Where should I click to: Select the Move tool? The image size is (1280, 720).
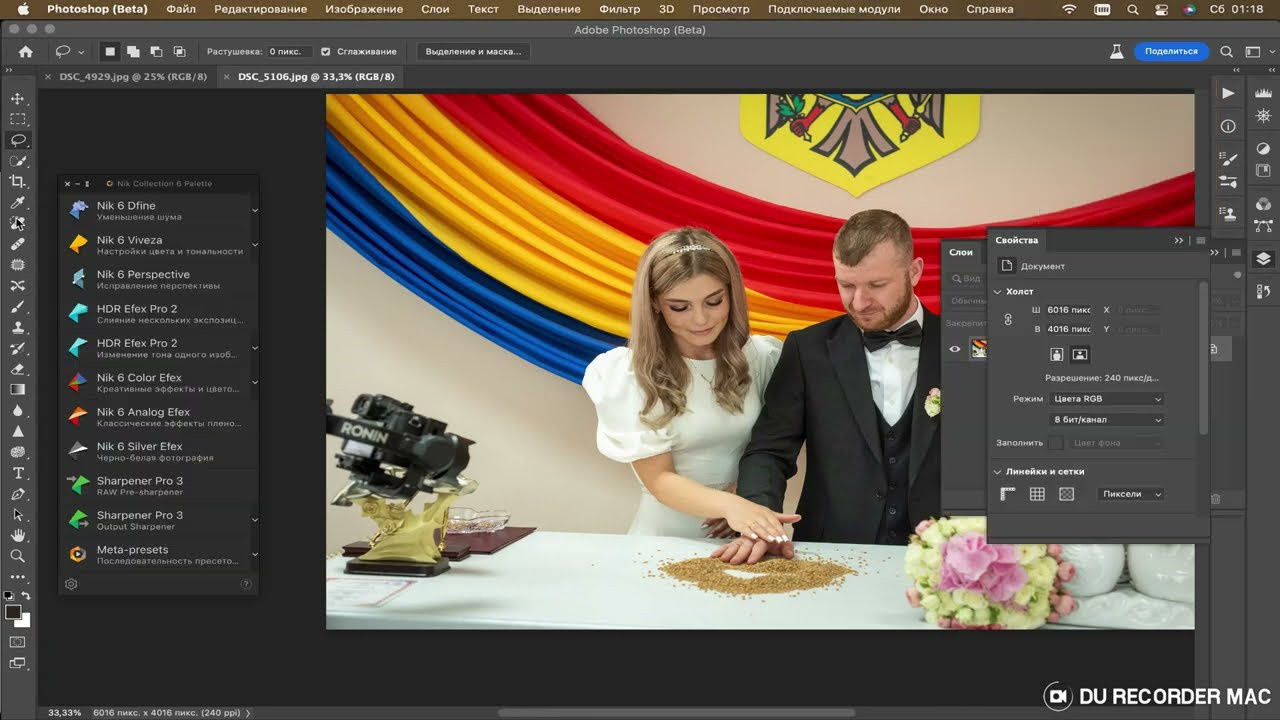point(17,98)
